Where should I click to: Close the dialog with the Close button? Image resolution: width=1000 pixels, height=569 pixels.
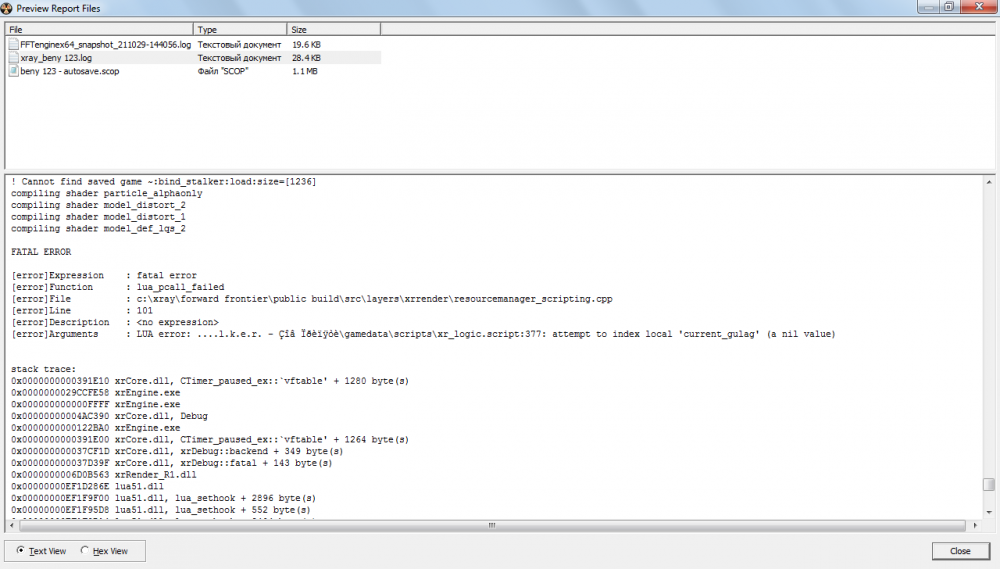pyautogui.click(x=960, y=551)
